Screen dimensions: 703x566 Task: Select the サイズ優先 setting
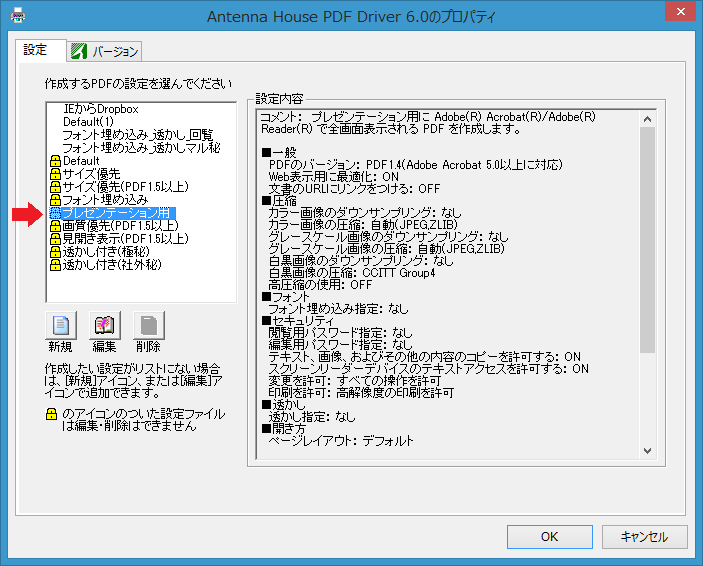pos(91,174)
